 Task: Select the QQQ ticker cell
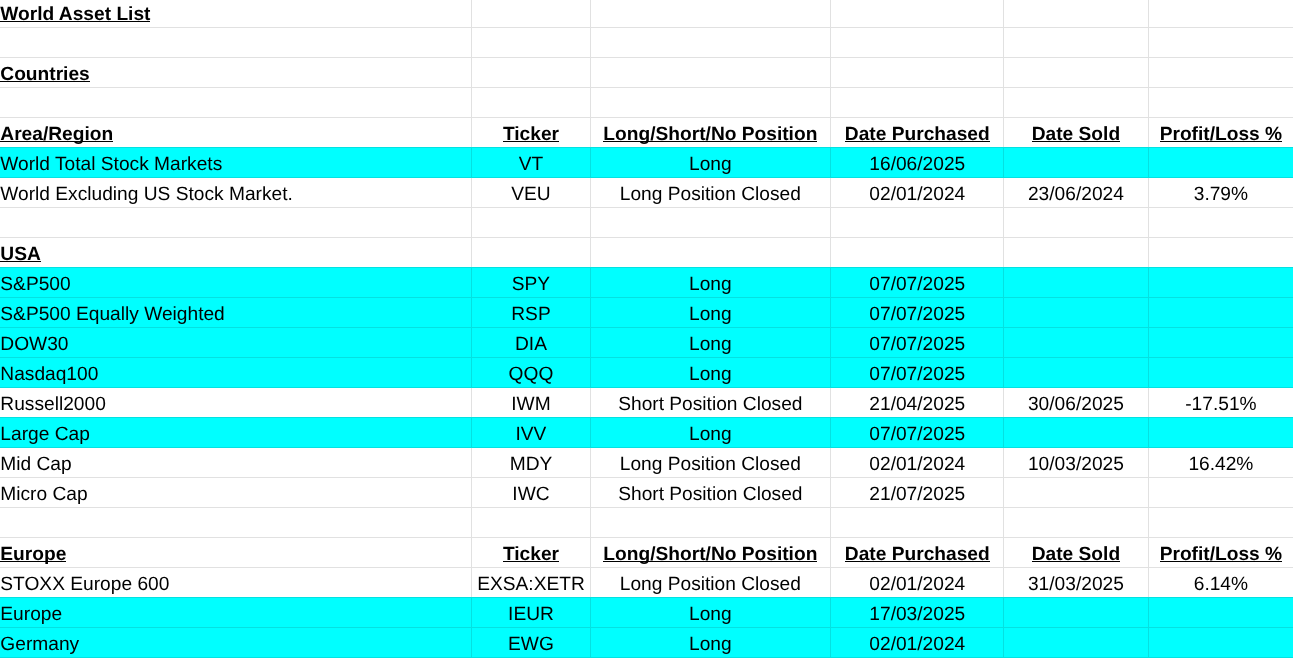530,374
